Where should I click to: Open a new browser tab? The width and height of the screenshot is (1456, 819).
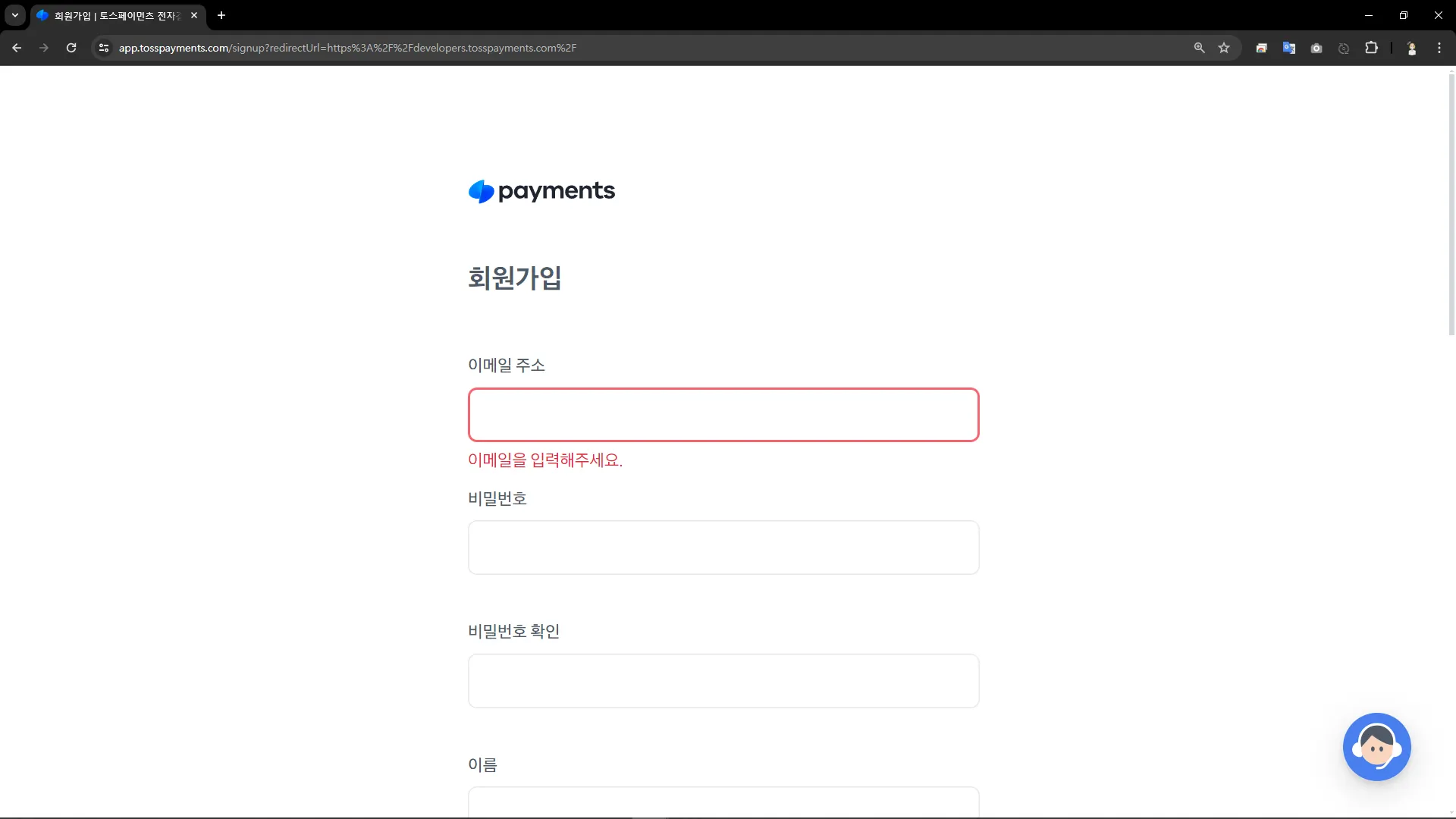(221, 15)
